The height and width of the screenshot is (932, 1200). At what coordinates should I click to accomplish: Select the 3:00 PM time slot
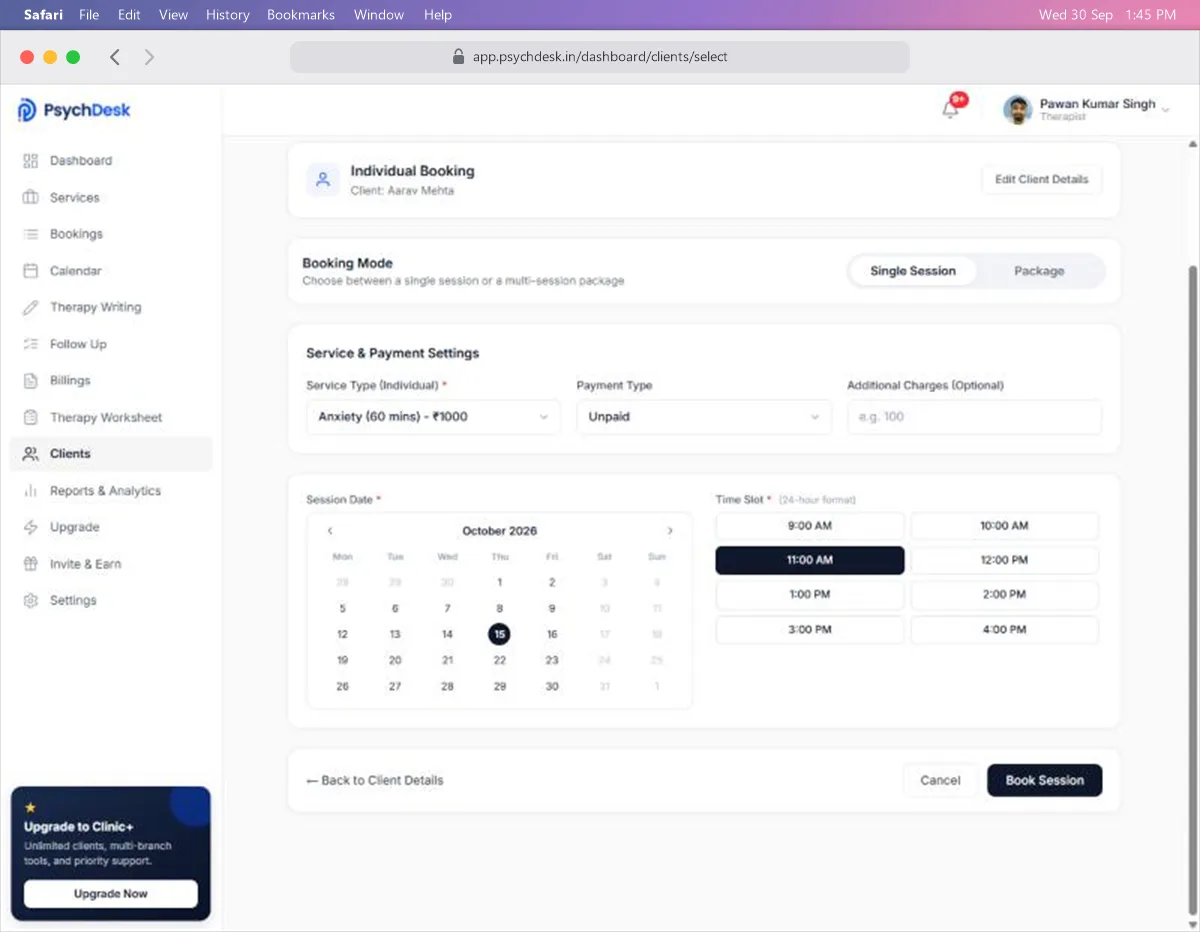click(x=810, y=630)
